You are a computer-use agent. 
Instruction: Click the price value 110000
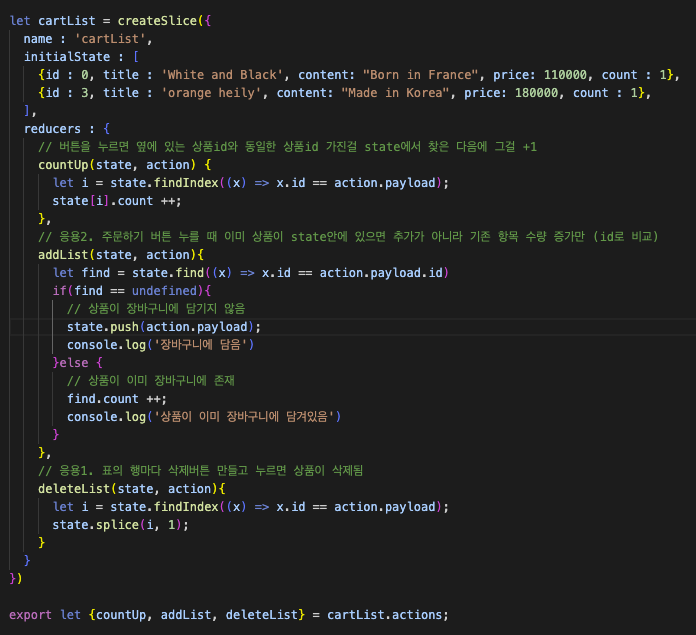(x=565, y=75)
